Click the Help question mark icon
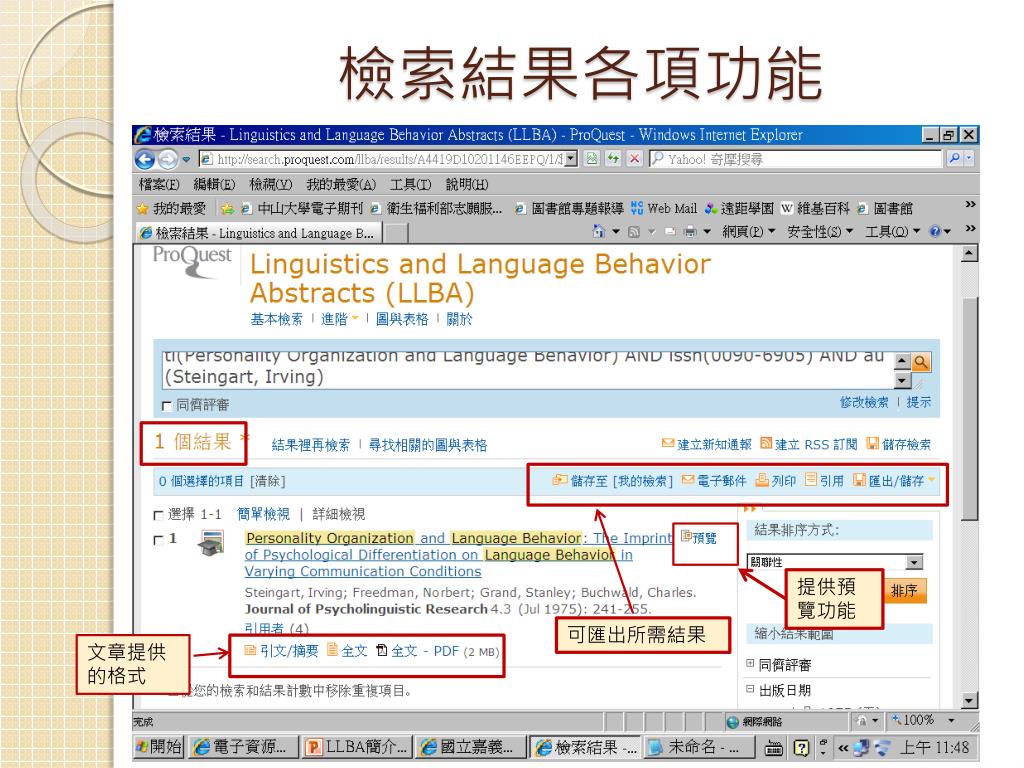1024x768 pixels. (x=935, y=231)
